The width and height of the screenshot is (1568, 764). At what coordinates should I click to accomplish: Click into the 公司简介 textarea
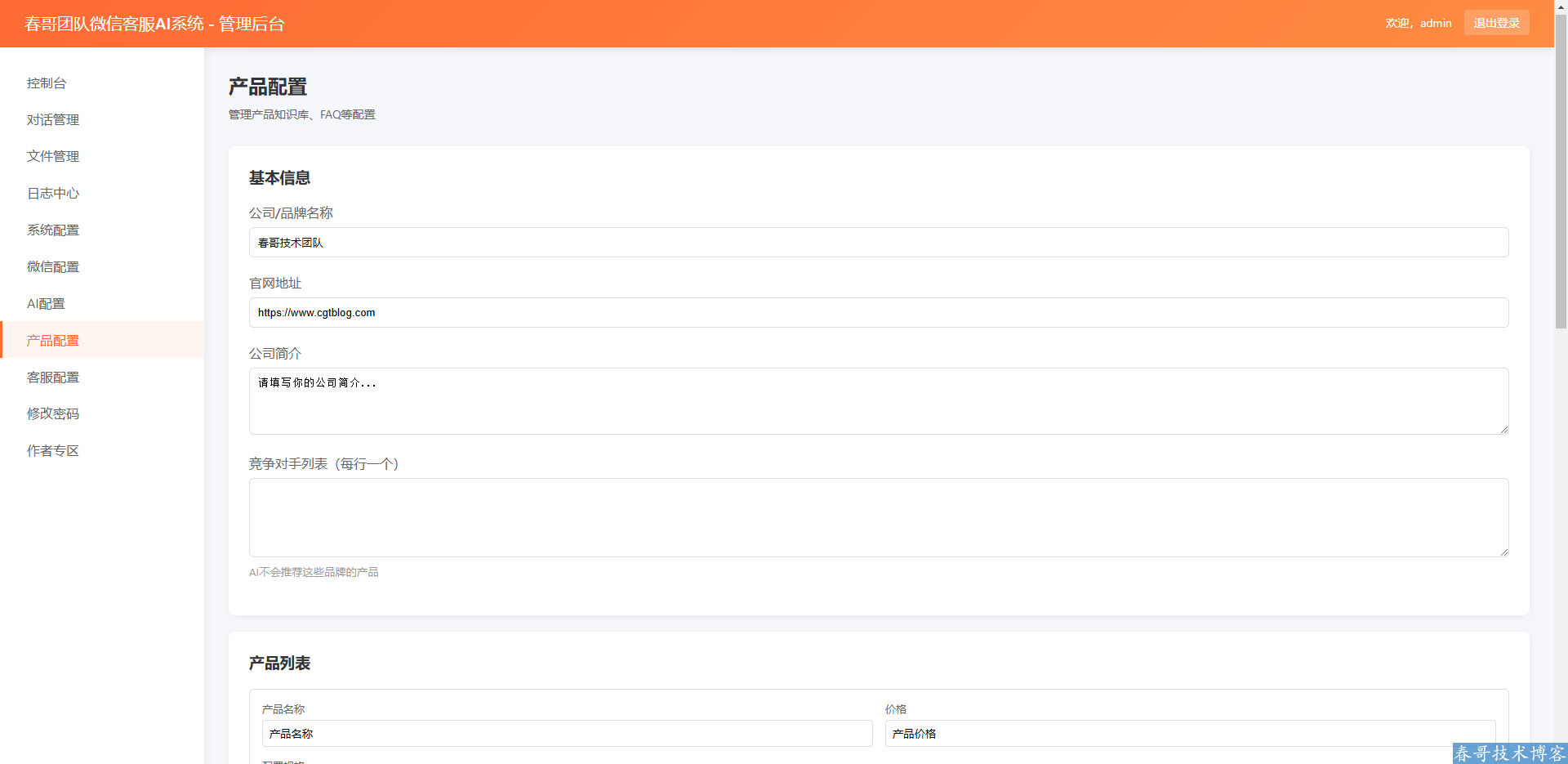pos(878,401)
